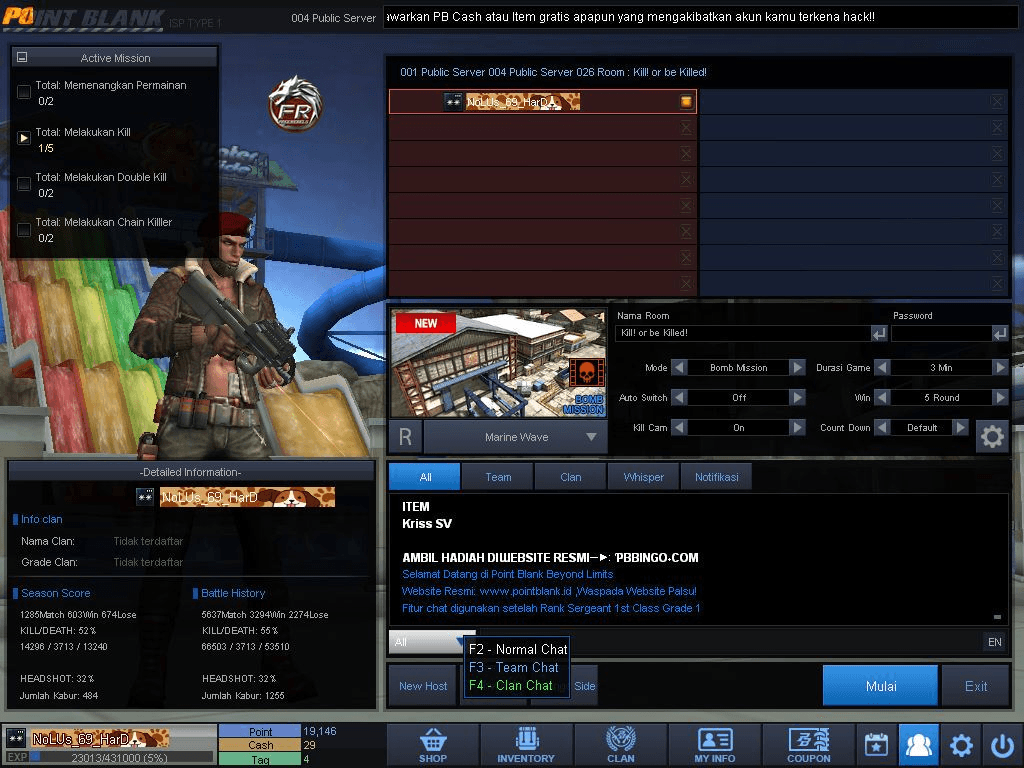Open the MY INFO card icon

tap(714, 744)
